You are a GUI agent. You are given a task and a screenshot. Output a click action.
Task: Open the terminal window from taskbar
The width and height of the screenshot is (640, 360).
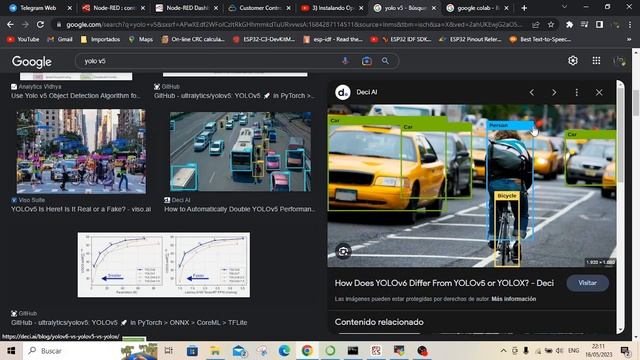pos(353,351)
